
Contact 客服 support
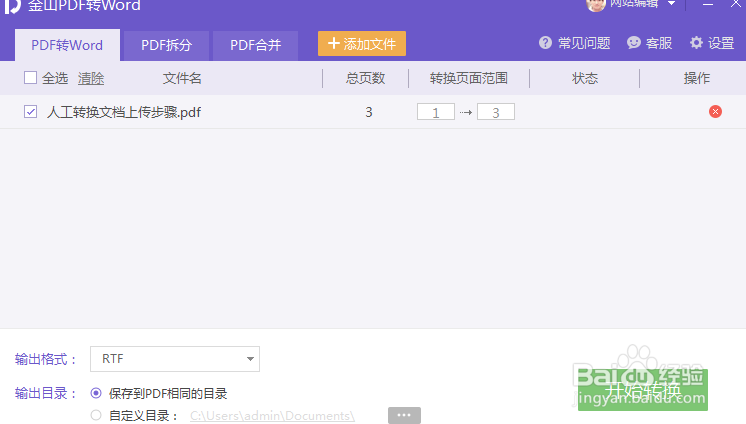pyautogui.click(x=649, y=43)
